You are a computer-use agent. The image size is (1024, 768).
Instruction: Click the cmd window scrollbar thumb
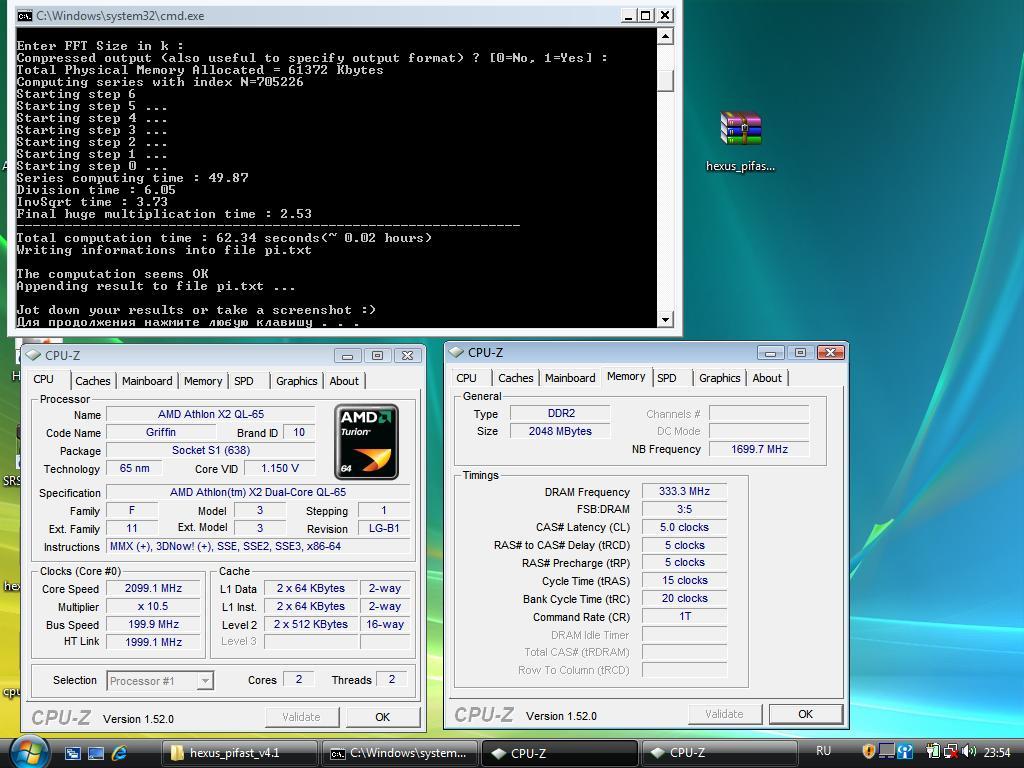665,80
